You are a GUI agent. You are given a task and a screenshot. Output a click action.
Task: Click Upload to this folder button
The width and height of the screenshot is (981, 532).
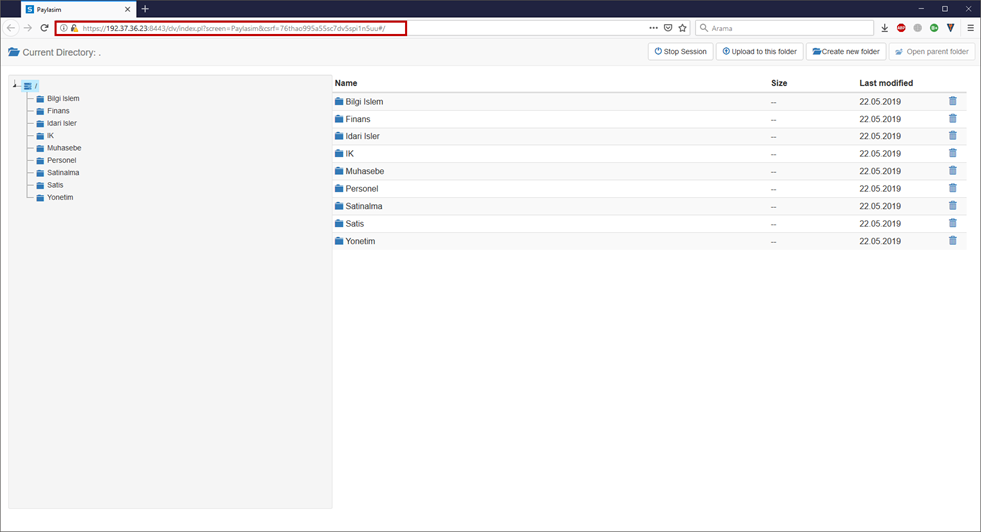click(760, 51)
